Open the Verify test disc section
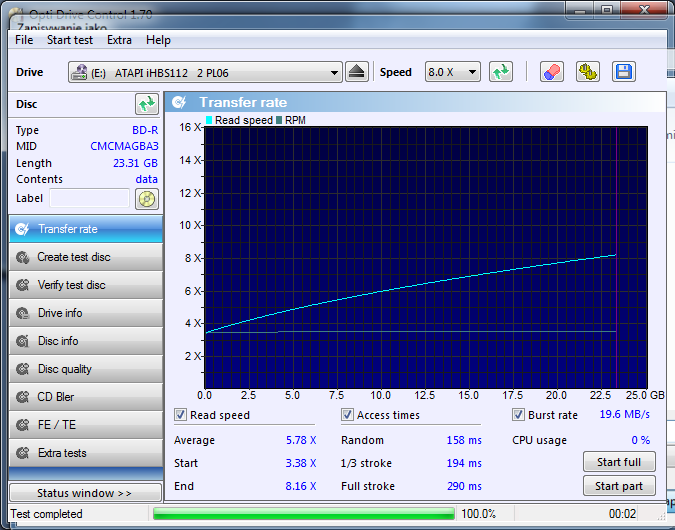The image size is (675, 530). point(86,285)
